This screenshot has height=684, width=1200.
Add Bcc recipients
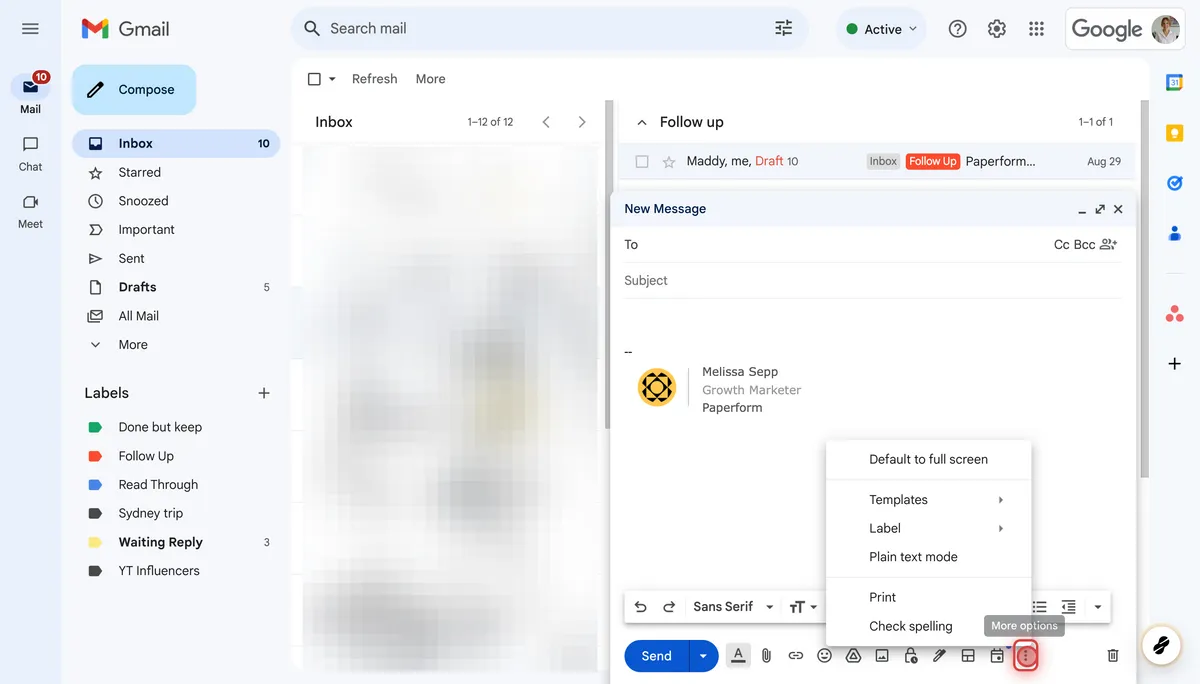1084,245
